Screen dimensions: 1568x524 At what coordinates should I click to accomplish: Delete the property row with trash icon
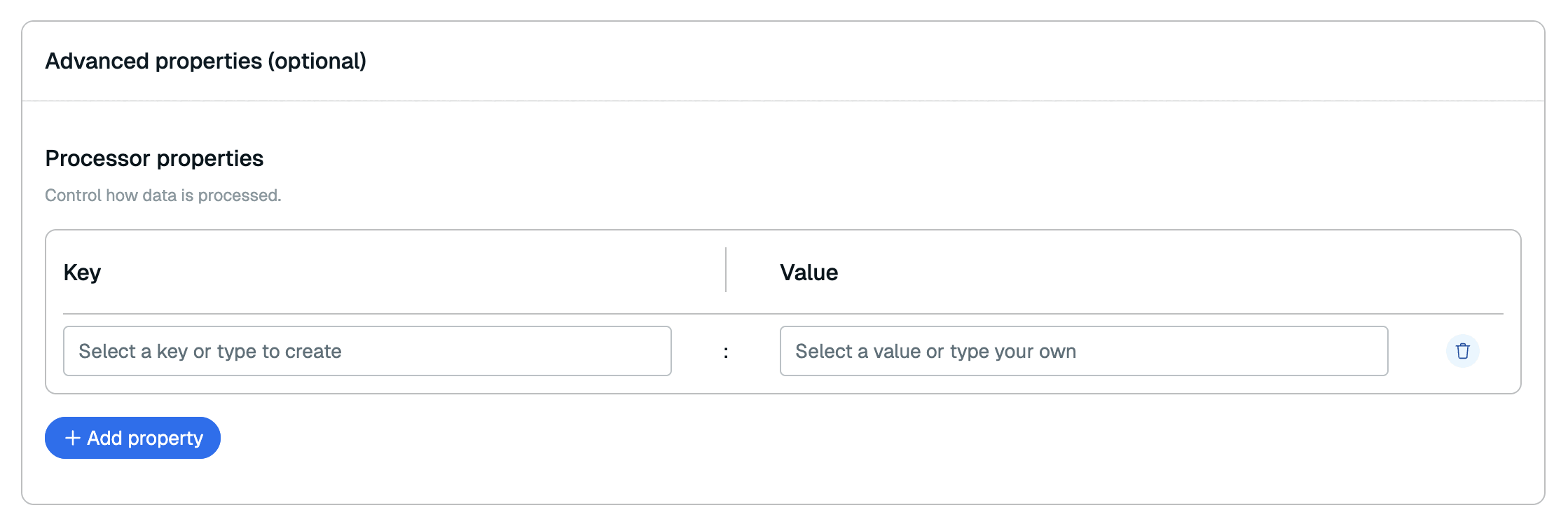(x=1462, y=351)
